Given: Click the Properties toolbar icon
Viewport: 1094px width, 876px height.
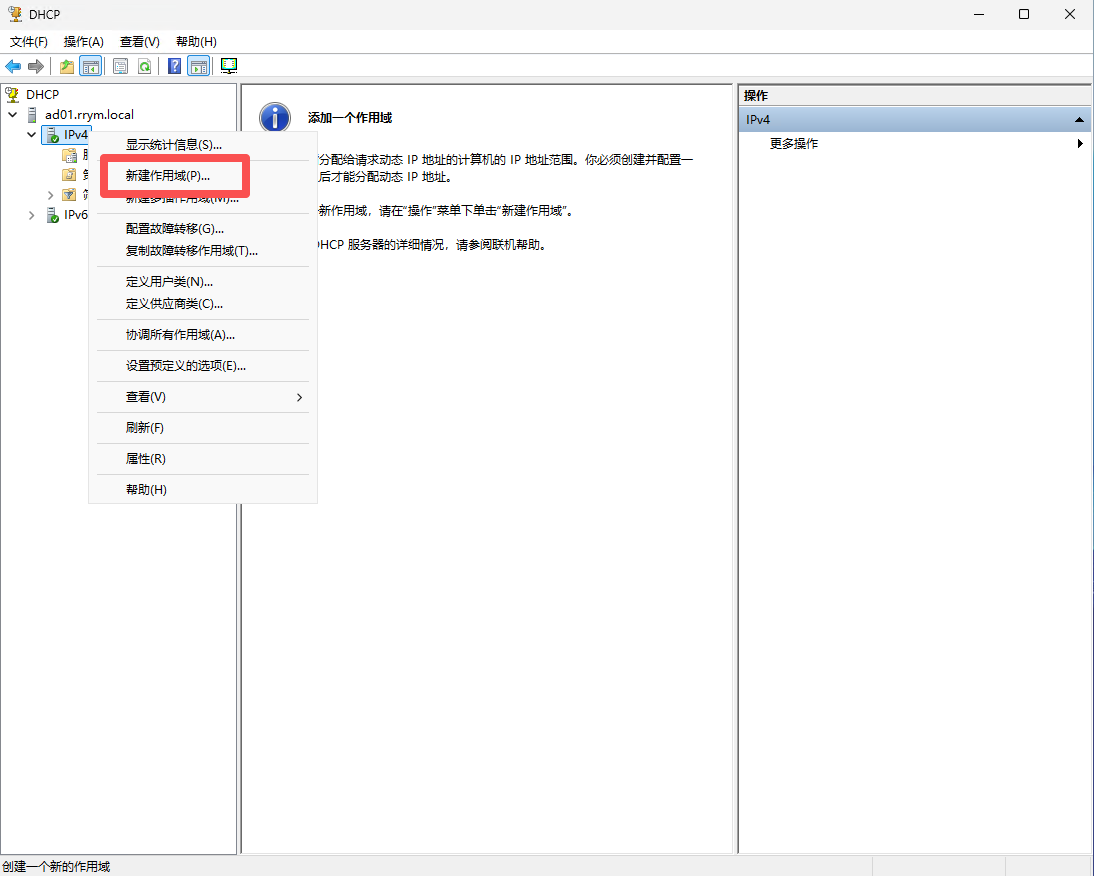Looking at the screenshot, I should [120, 66].
